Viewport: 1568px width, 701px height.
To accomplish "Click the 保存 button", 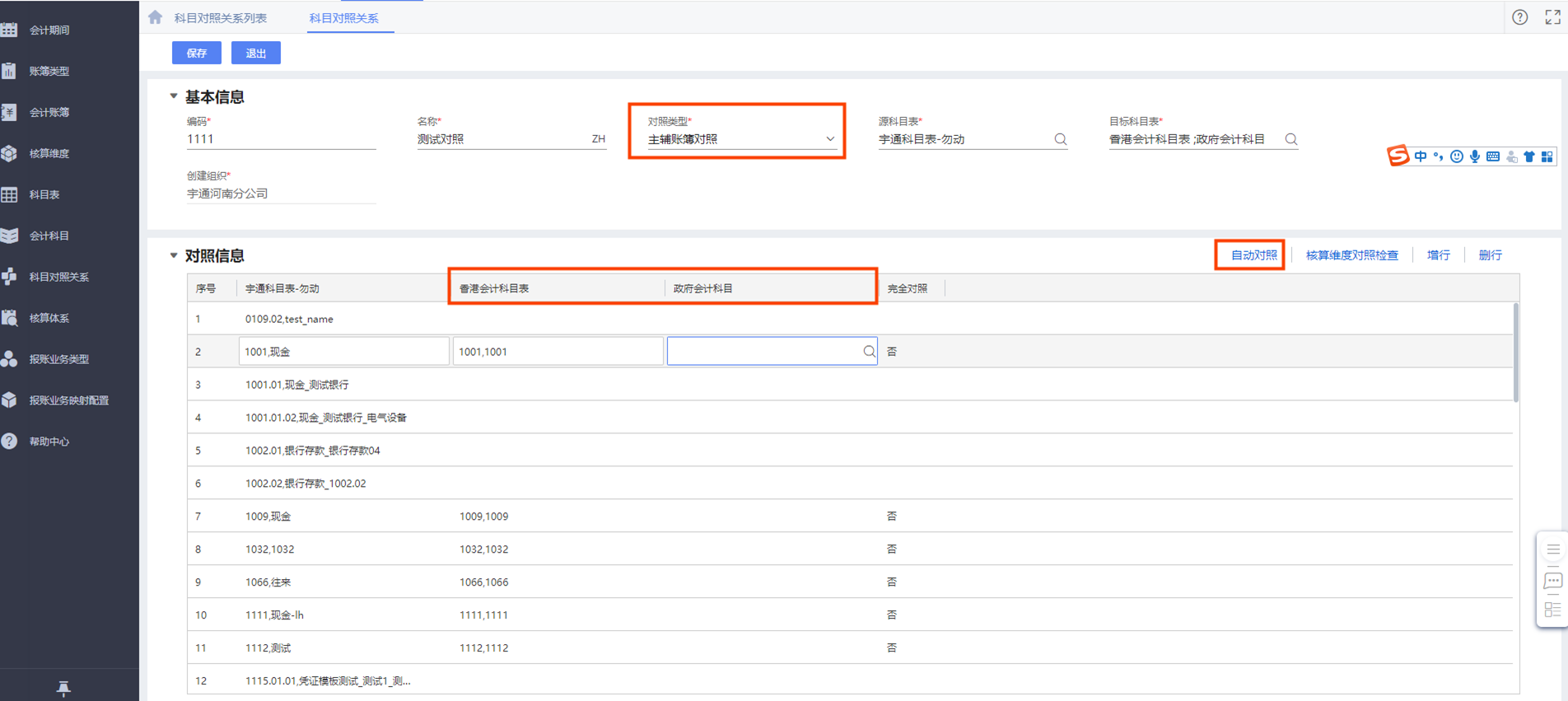I will click(x=197, y=53).
